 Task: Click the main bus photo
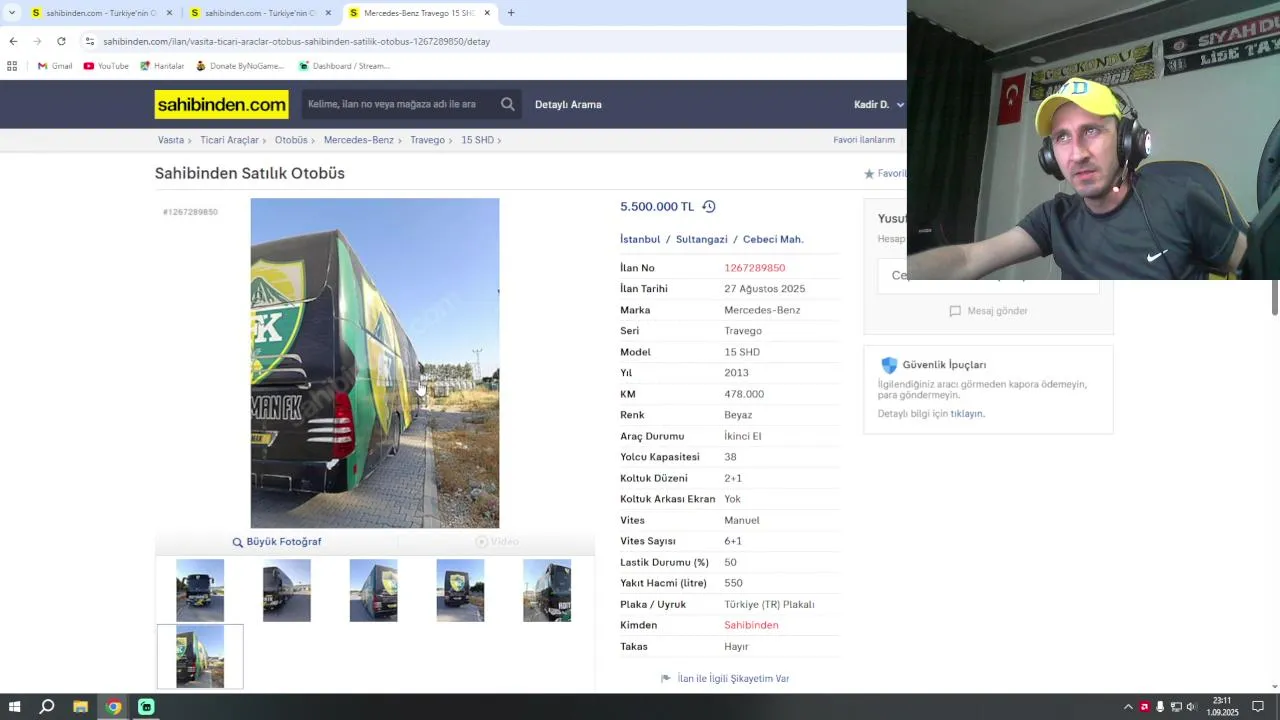375,363
